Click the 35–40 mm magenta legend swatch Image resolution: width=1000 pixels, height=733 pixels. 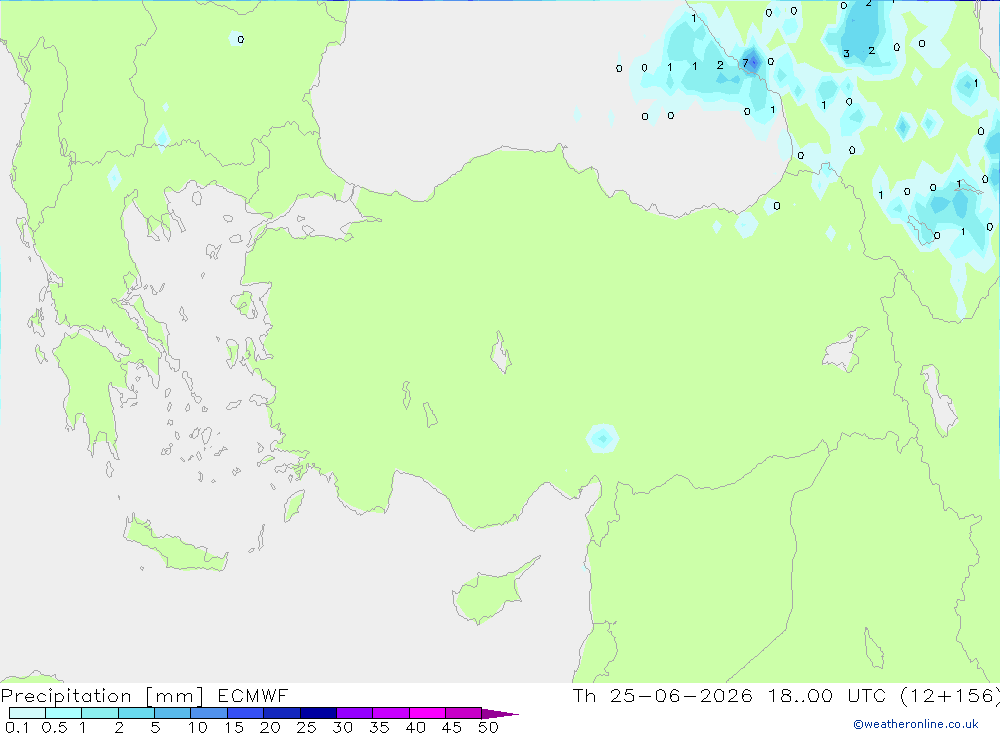[391, 713]
